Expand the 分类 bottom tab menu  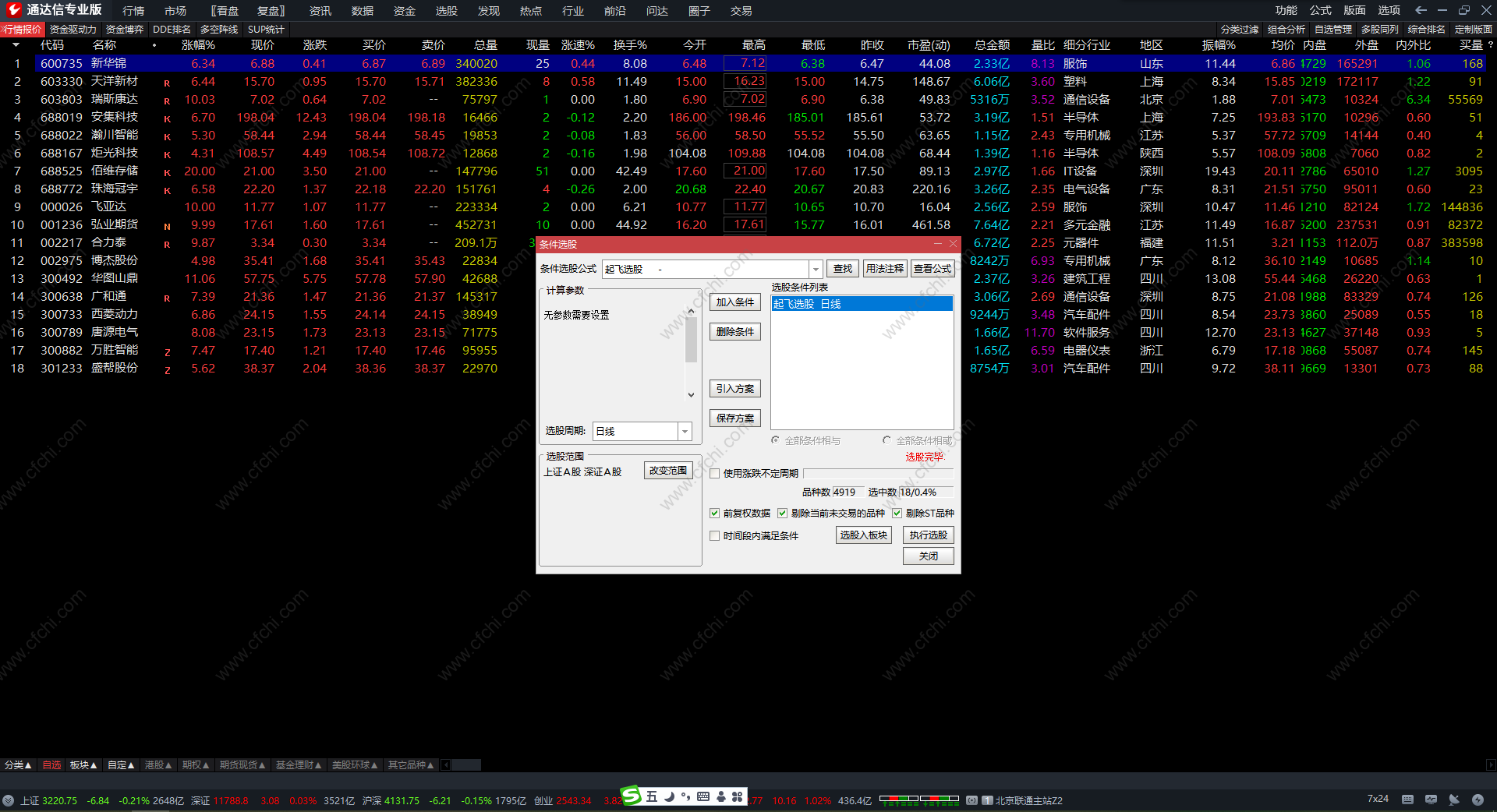(18, 765)
